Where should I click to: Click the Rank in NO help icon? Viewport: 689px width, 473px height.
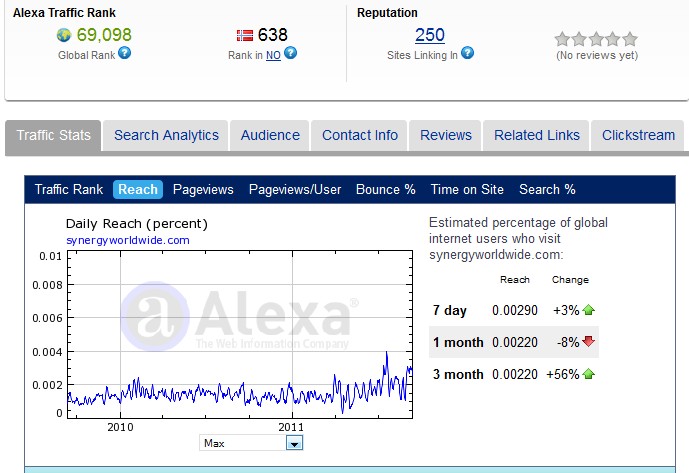click(x=290, y=53)
